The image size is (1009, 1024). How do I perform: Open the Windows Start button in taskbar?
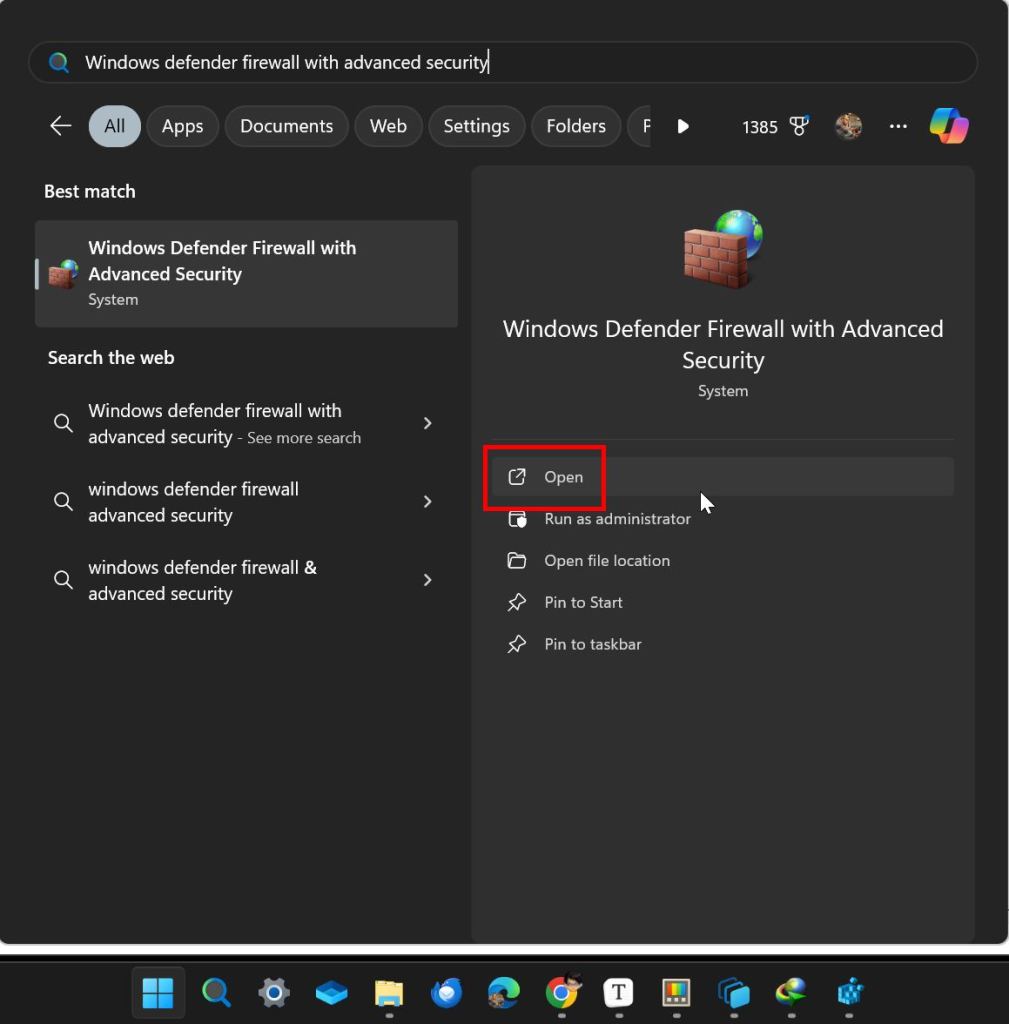157,993
